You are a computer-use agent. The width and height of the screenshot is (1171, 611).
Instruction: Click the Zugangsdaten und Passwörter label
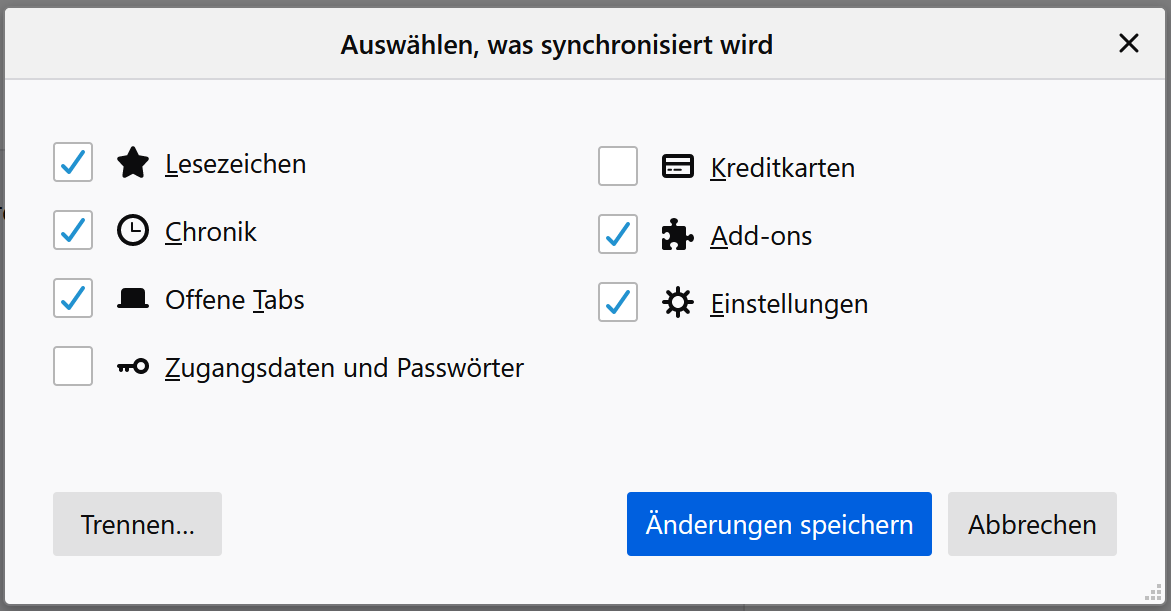click(344, 368)
